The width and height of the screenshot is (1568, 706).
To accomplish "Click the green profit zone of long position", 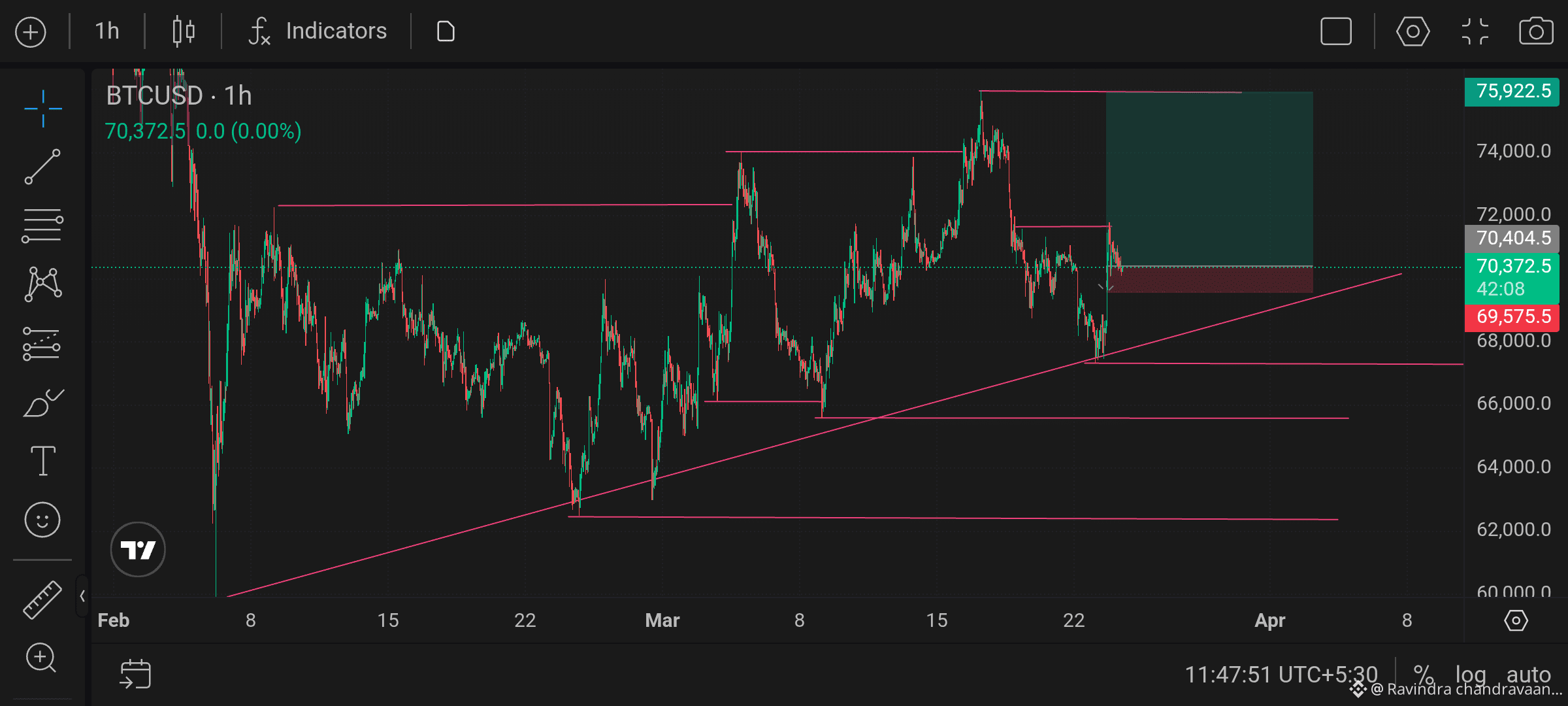I will [1209, 179].
